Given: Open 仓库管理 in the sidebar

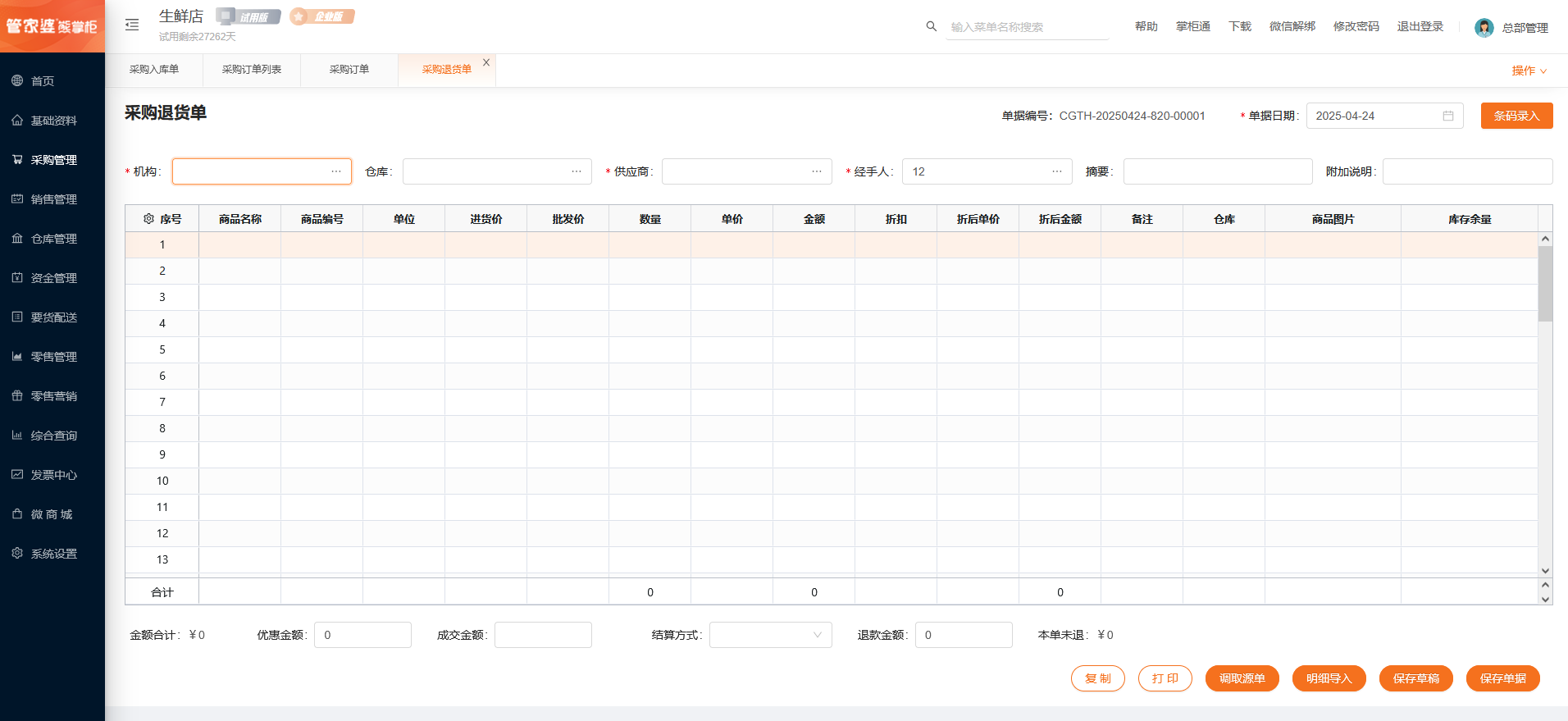Looking at the screenshot, I should click(x=53, y=239).
